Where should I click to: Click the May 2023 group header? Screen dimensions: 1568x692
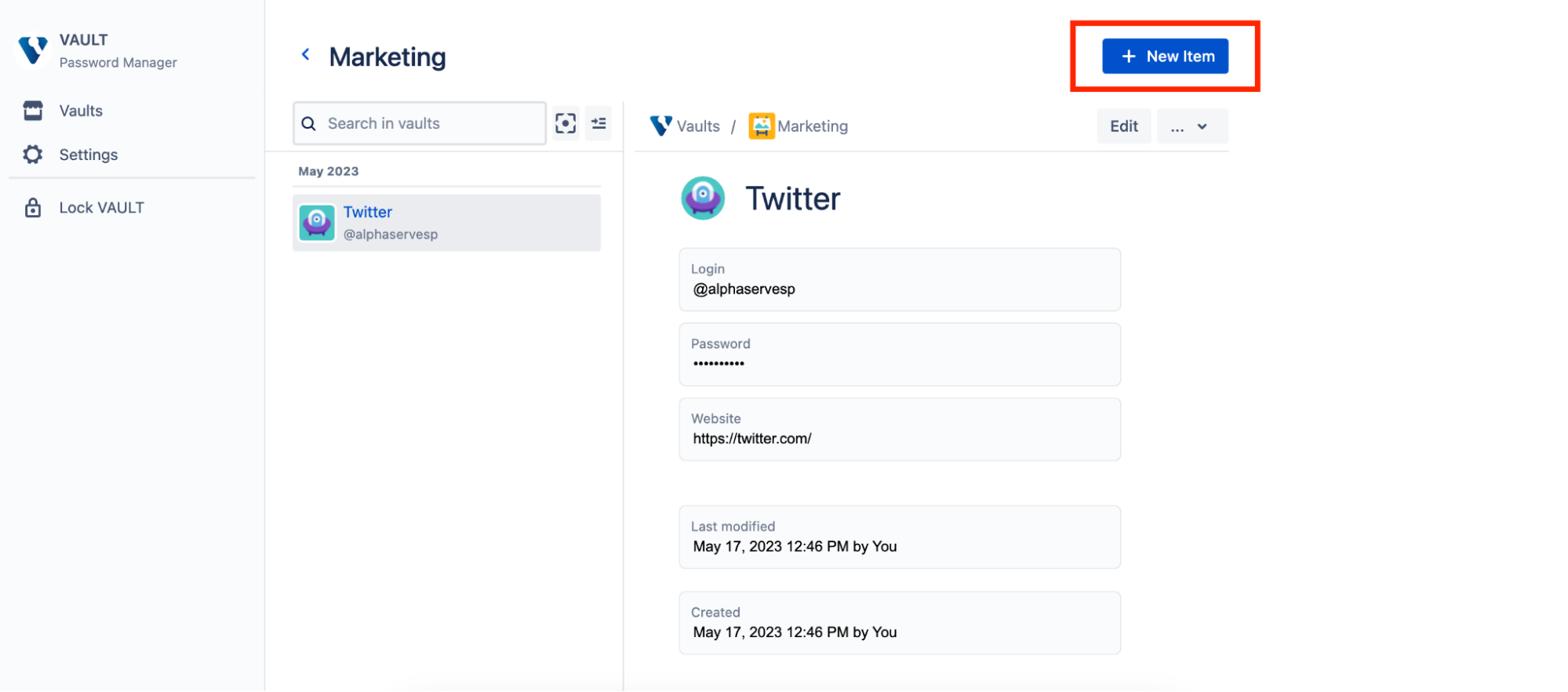point(329,171)
